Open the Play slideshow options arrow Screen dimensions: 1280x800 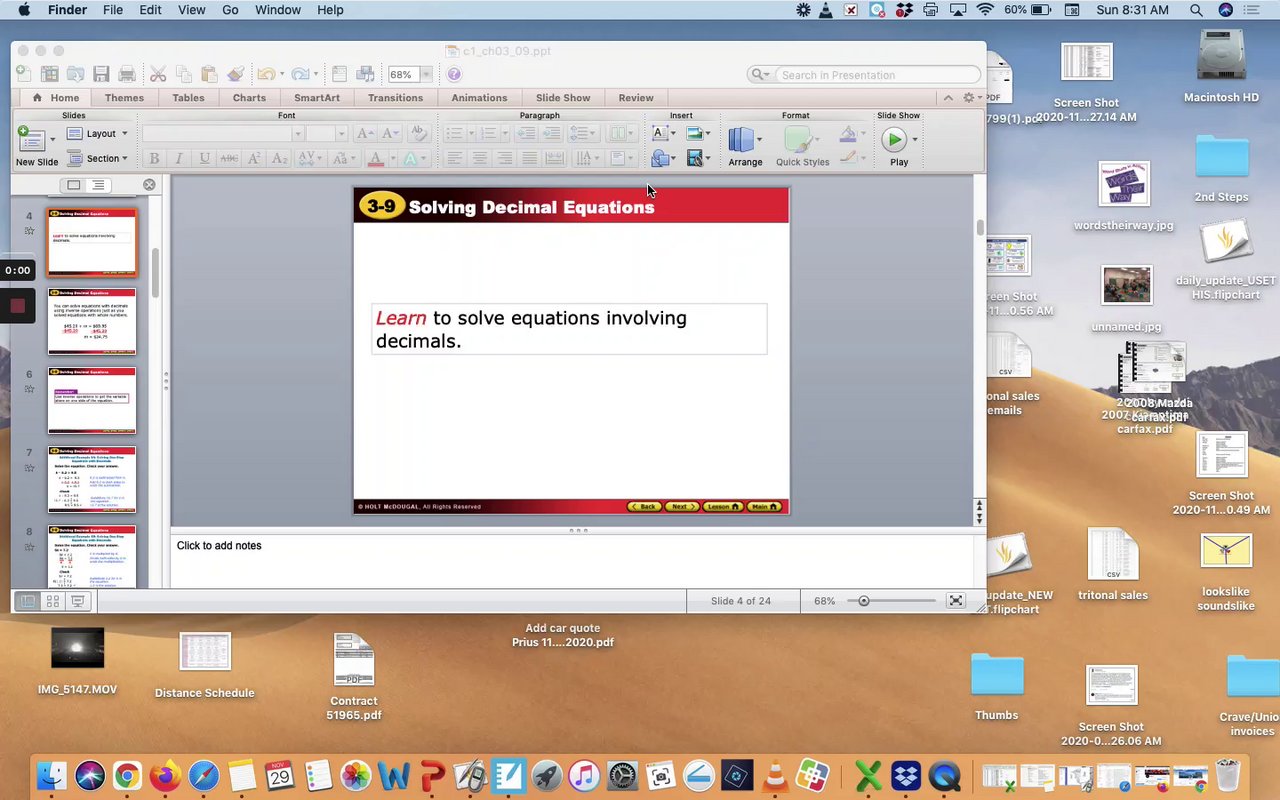pos(915,139)
